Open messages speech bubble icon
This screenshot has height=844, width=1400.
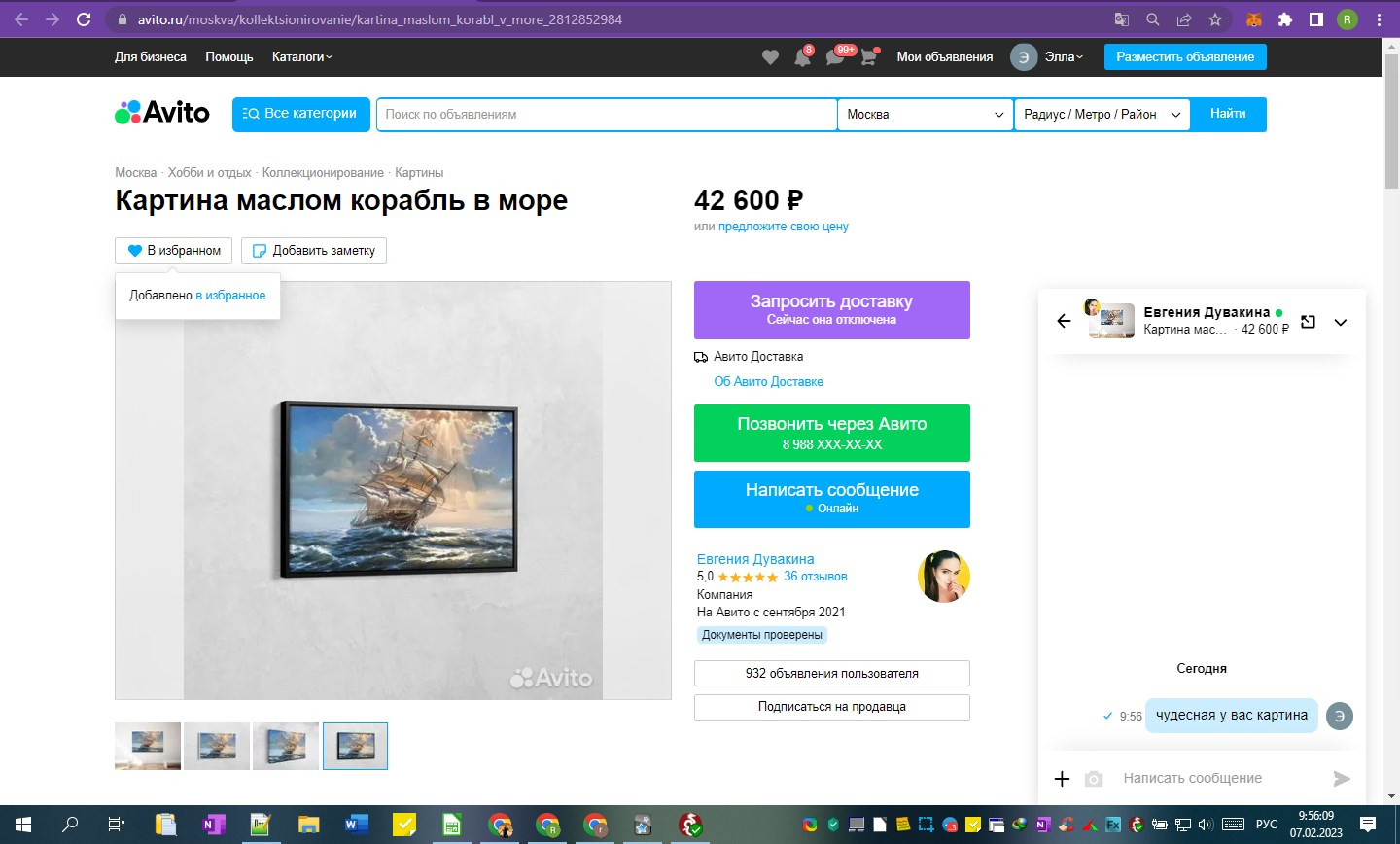coord(835,57)
